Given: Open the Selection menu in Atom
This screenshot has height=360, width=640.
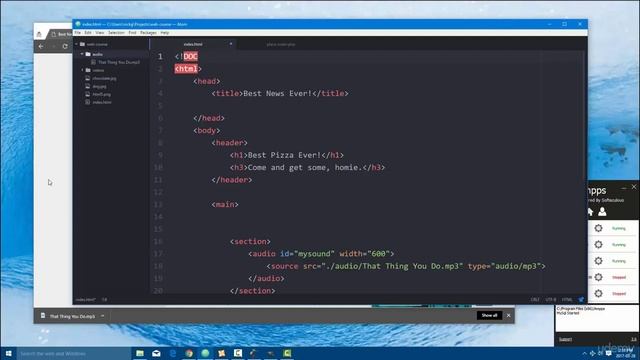Looking at the screenshot, I should point(116,33).
